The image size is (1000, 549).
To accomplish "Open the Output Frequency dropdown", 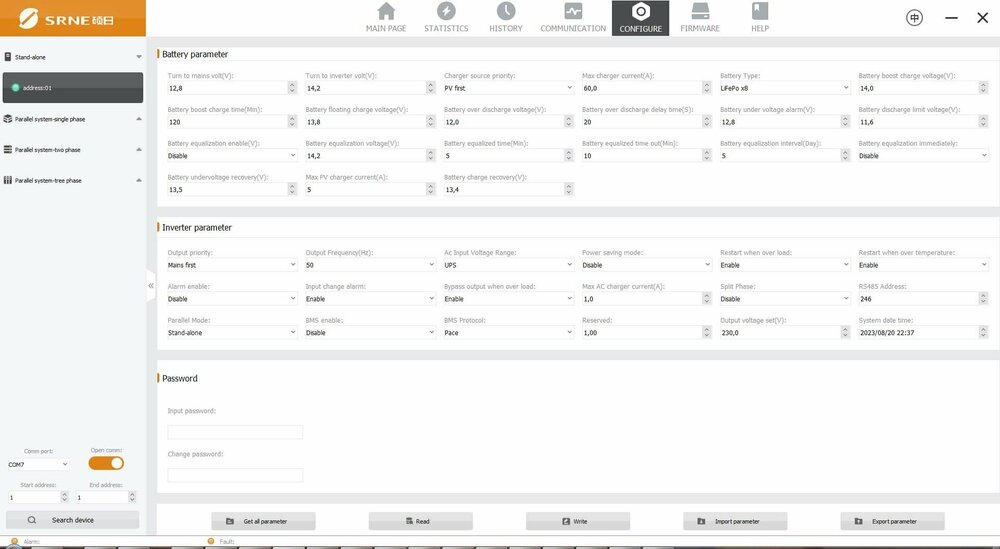I will click(x=371, y=265).
